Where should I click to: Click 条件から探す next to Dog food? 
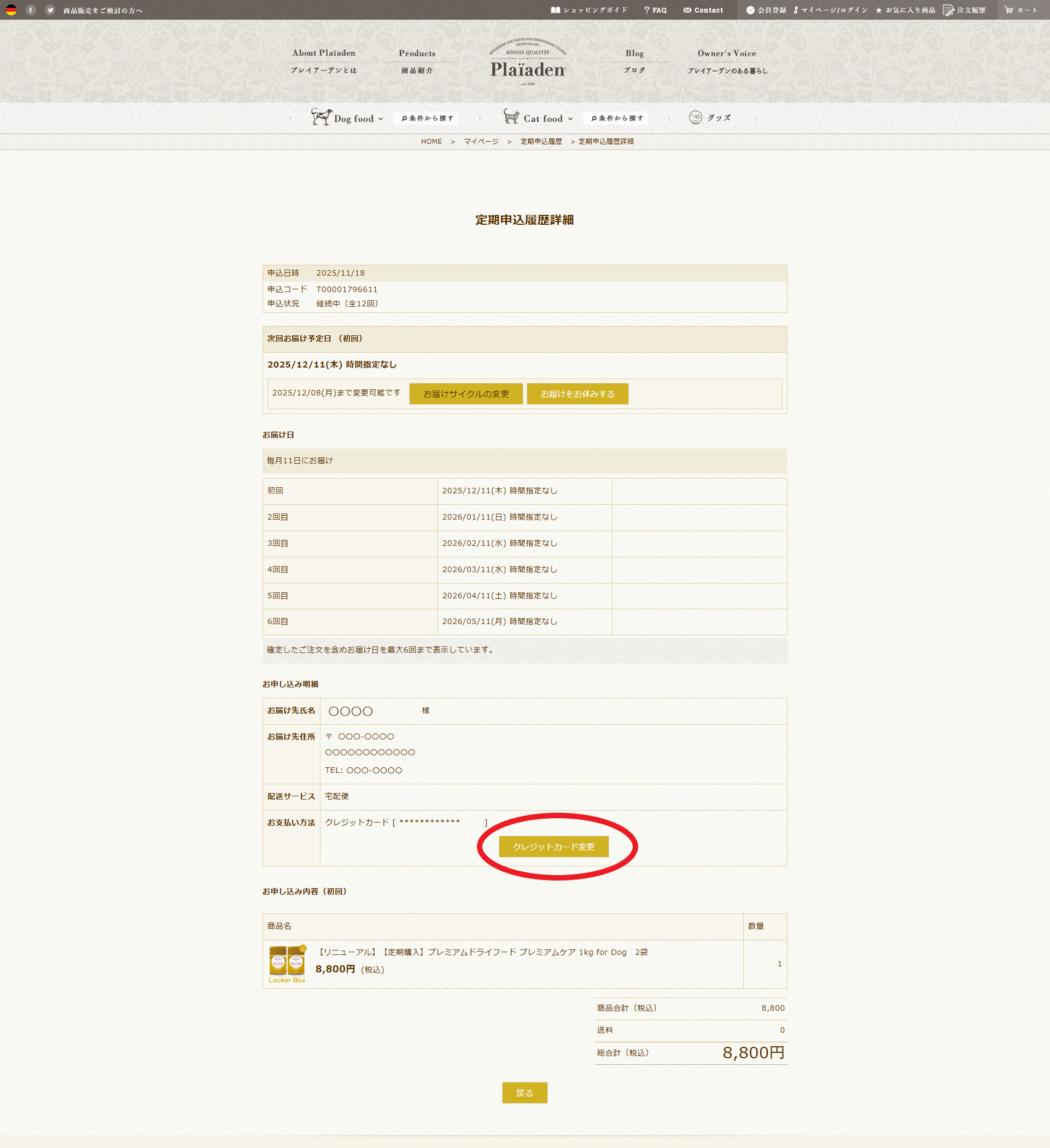point(427,119)
